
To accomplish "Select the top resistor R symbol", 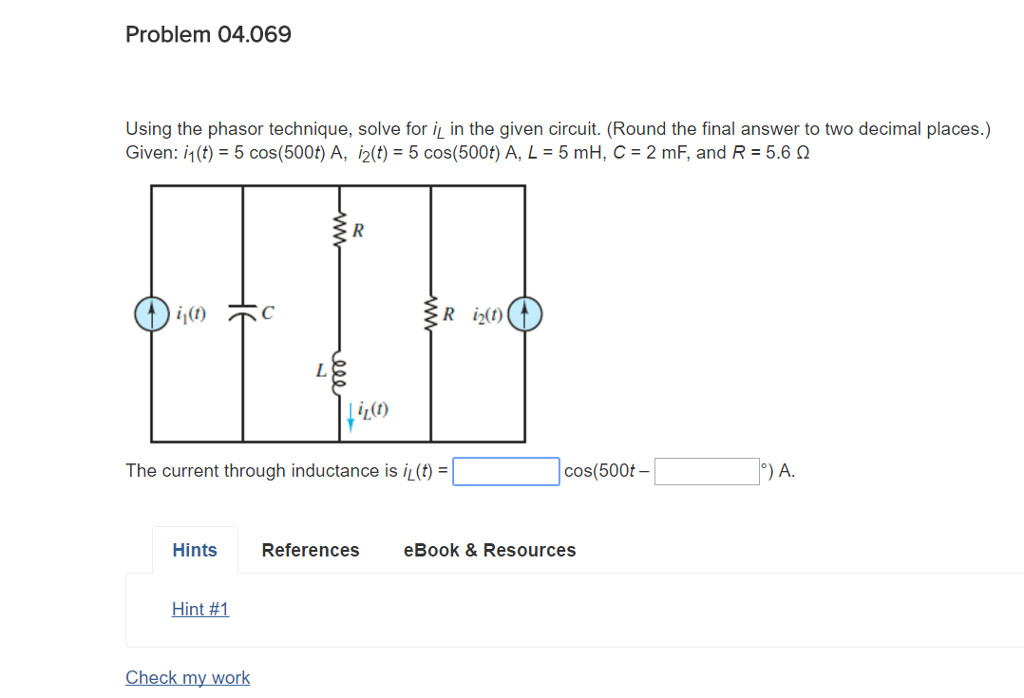I will click(x=340, y=228).
